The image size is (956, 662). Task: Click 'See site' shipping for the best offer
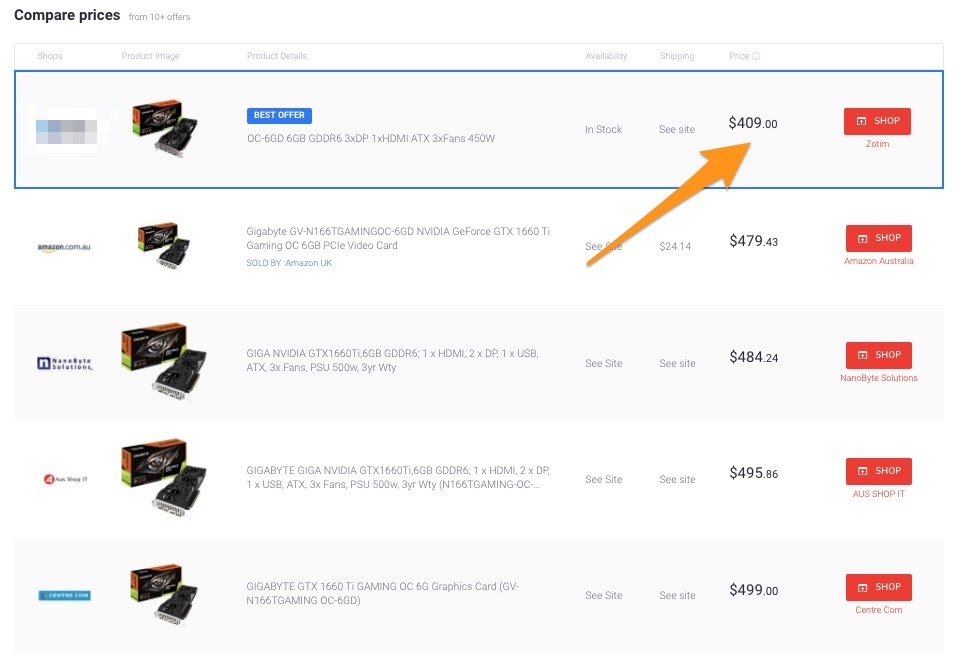[677, 130]
